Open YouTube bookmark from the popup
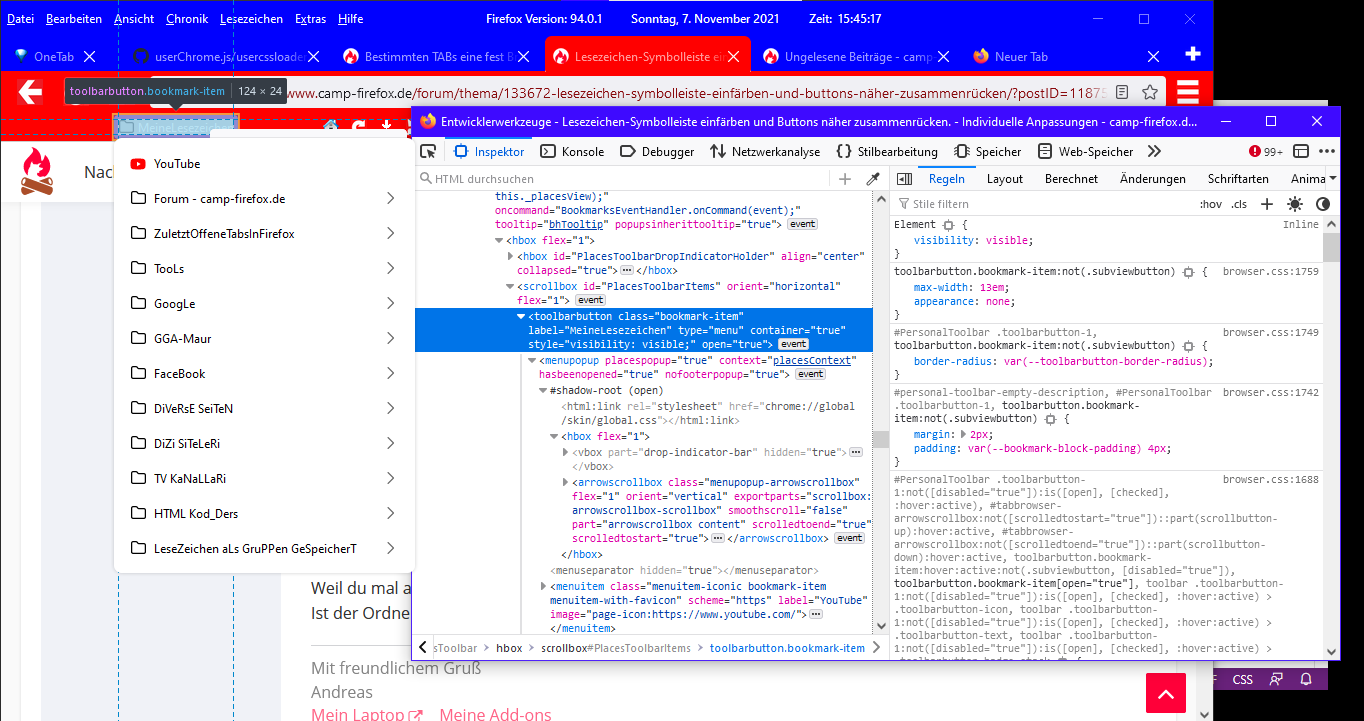The height and width of the screenshot is (721, 1364). point(177,164)
